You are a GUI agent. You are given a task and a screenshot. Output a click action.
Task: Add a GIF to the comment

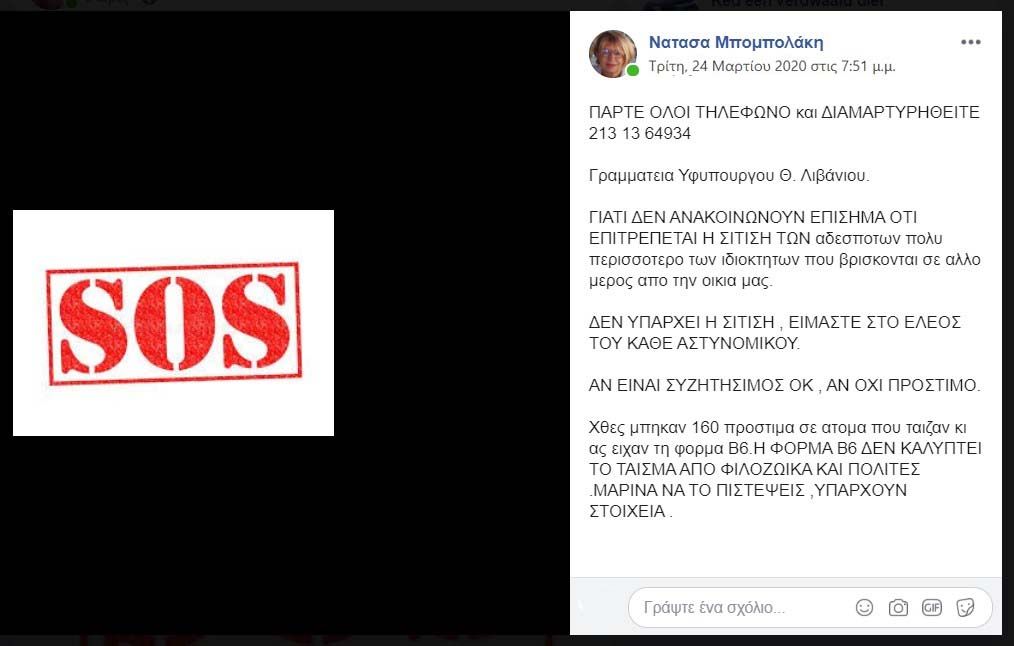pos(931,607)
